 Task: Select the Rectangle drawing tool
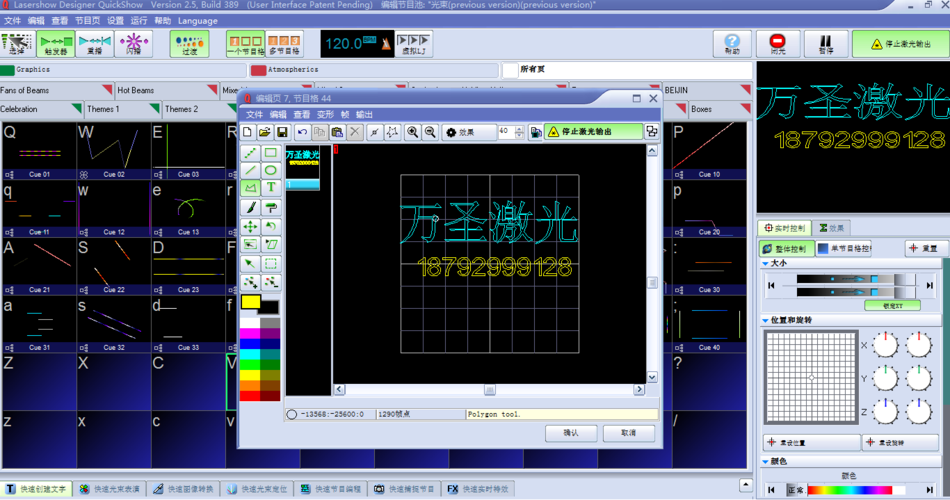tap(271, 153)
